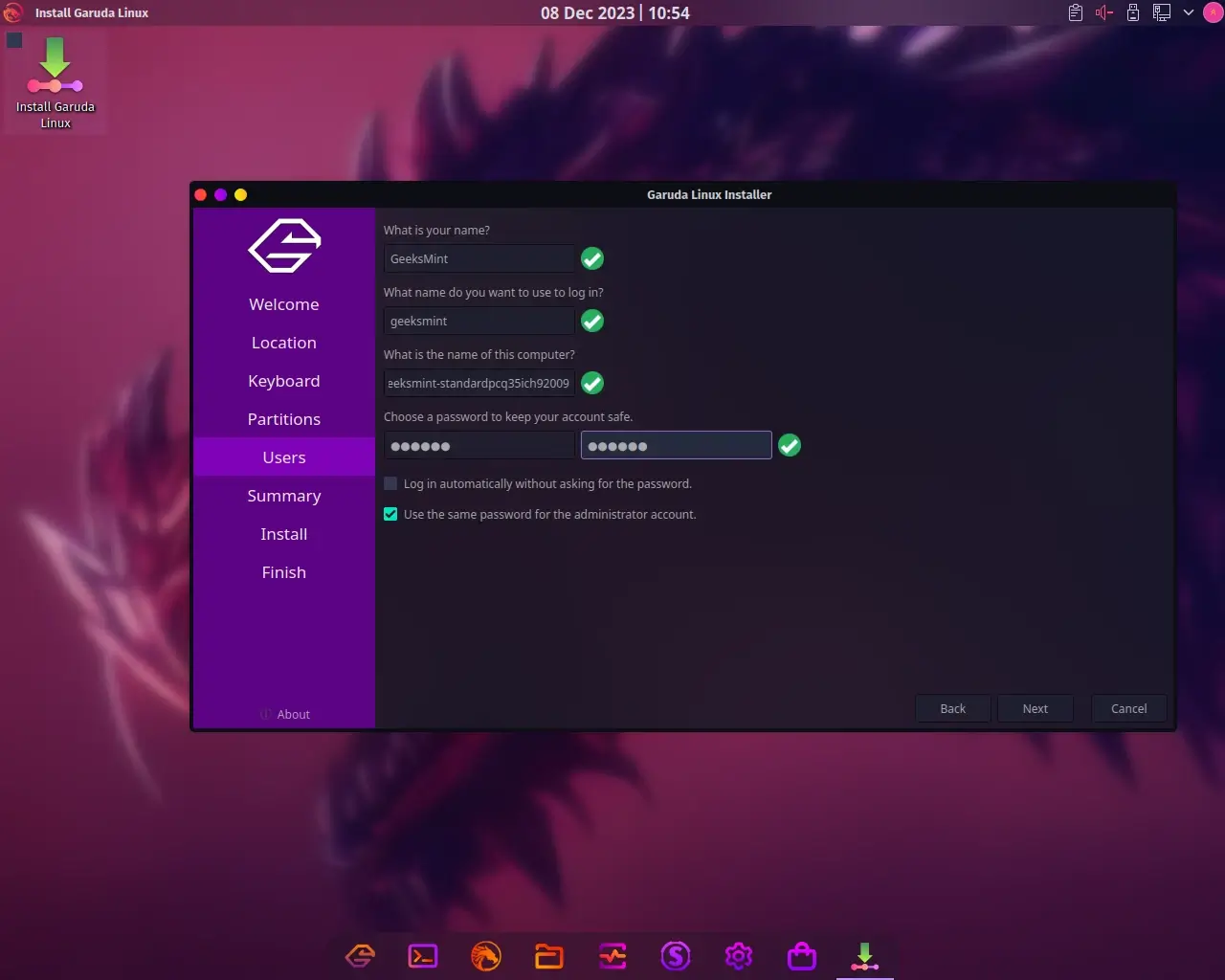
Task: Click the green checkmark beside login name
Action: [x=592, y=321]
